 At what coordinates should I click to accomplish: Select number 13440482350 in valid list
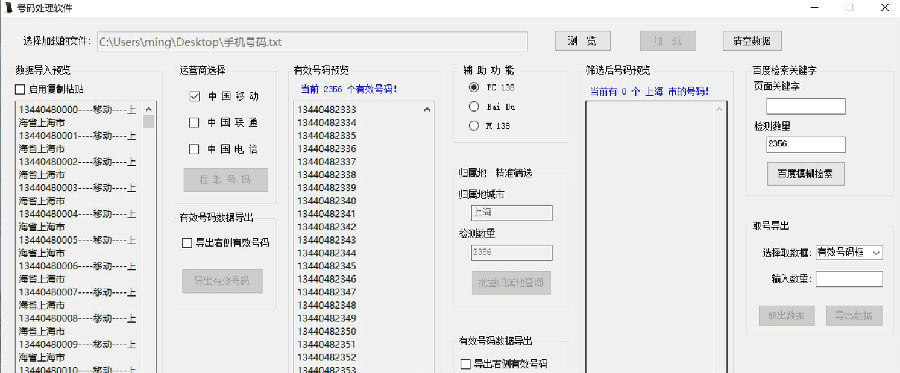coord(327,331)
